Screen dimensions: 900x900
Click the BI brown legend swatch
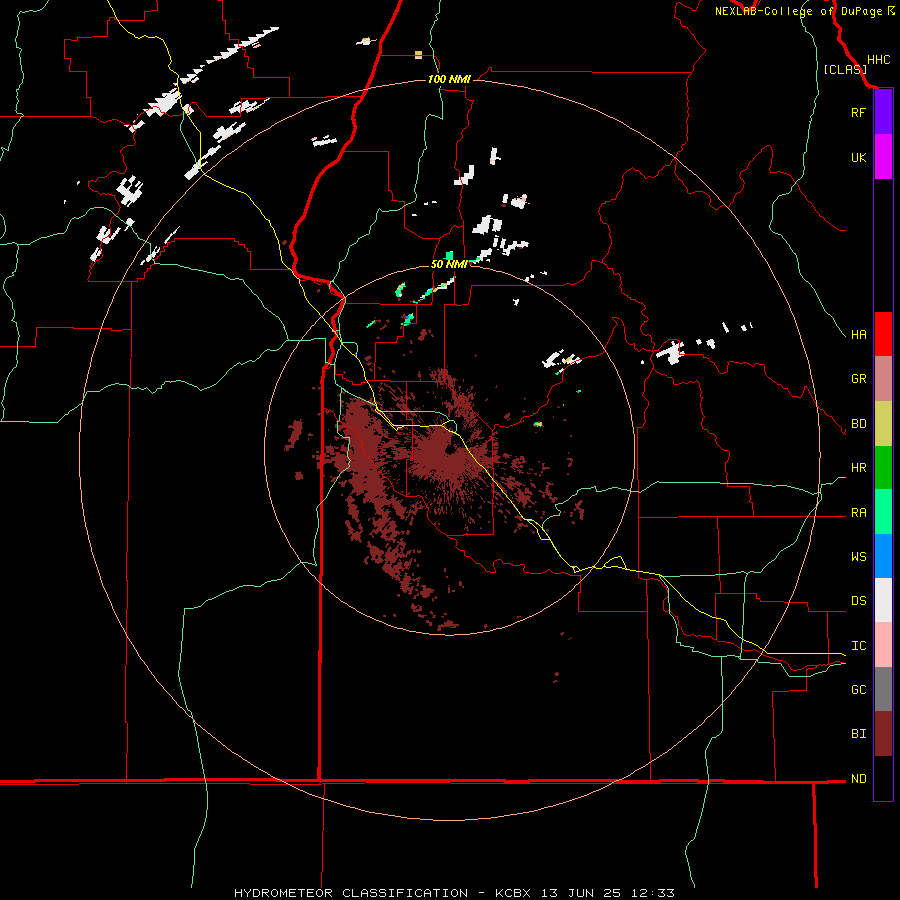(x=883, y=734)
